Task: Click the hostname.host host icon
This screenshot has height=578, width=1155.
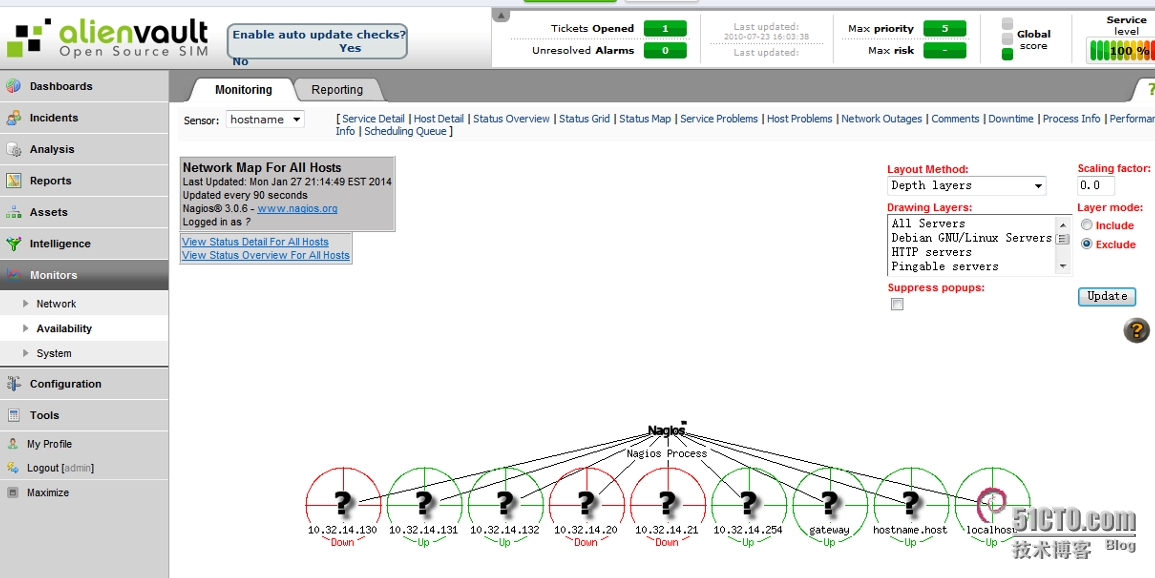Action: pyautogui.click(x=910, y=504)
